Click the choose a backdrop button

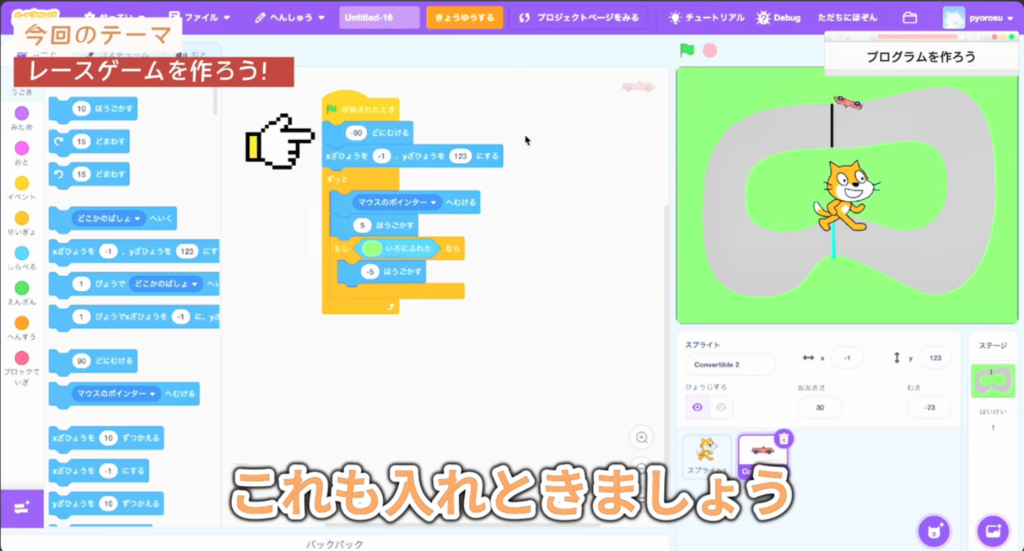(x=993, y=529)
